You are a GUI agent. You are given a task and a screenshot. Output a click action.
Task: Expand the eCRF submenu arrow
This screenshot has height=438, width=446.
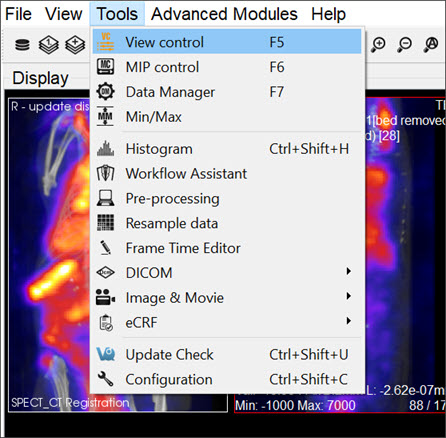click(x=348, y=321)
